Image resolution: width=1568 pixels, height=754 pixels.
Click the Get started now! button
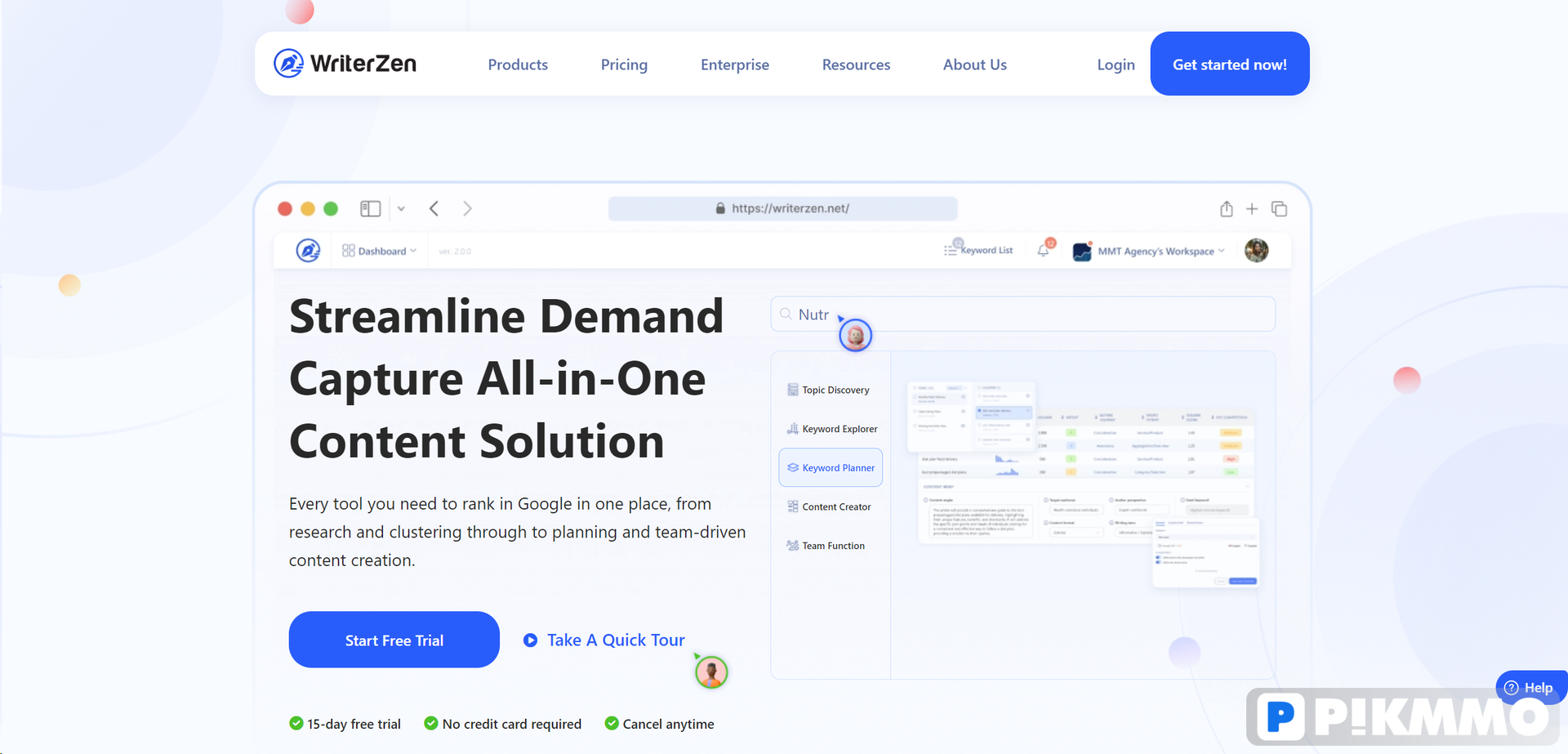[1230, 64]
